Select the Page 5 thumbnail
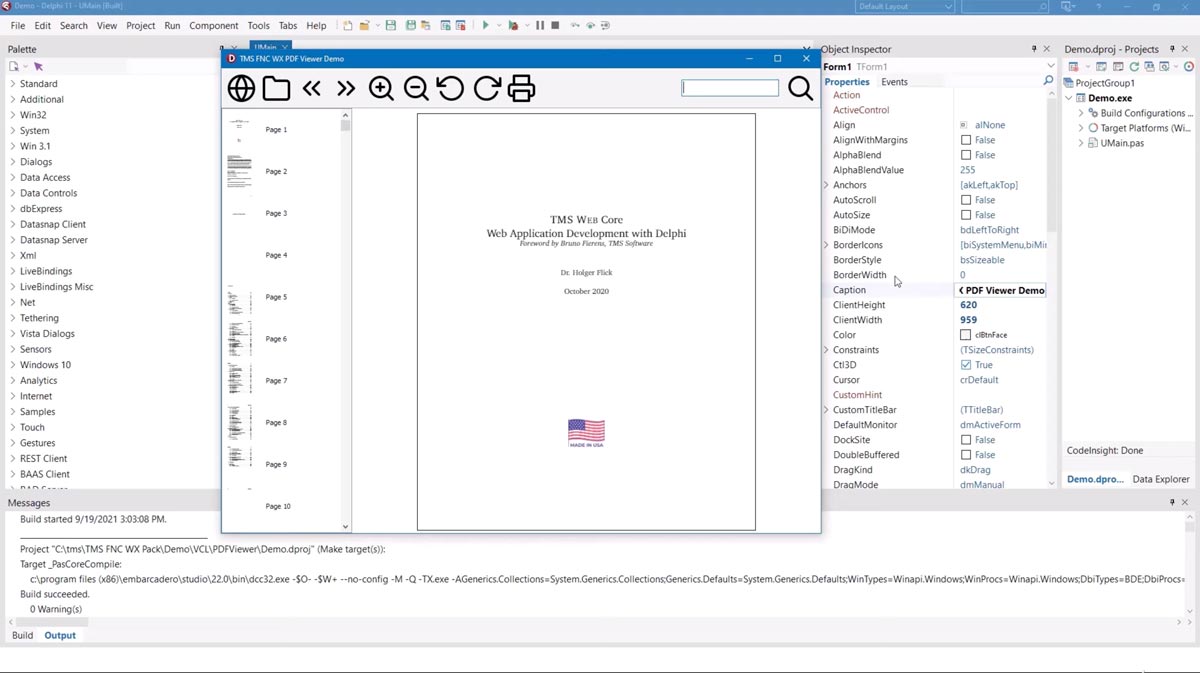1200x673 pixels. (x=240, y=297)
